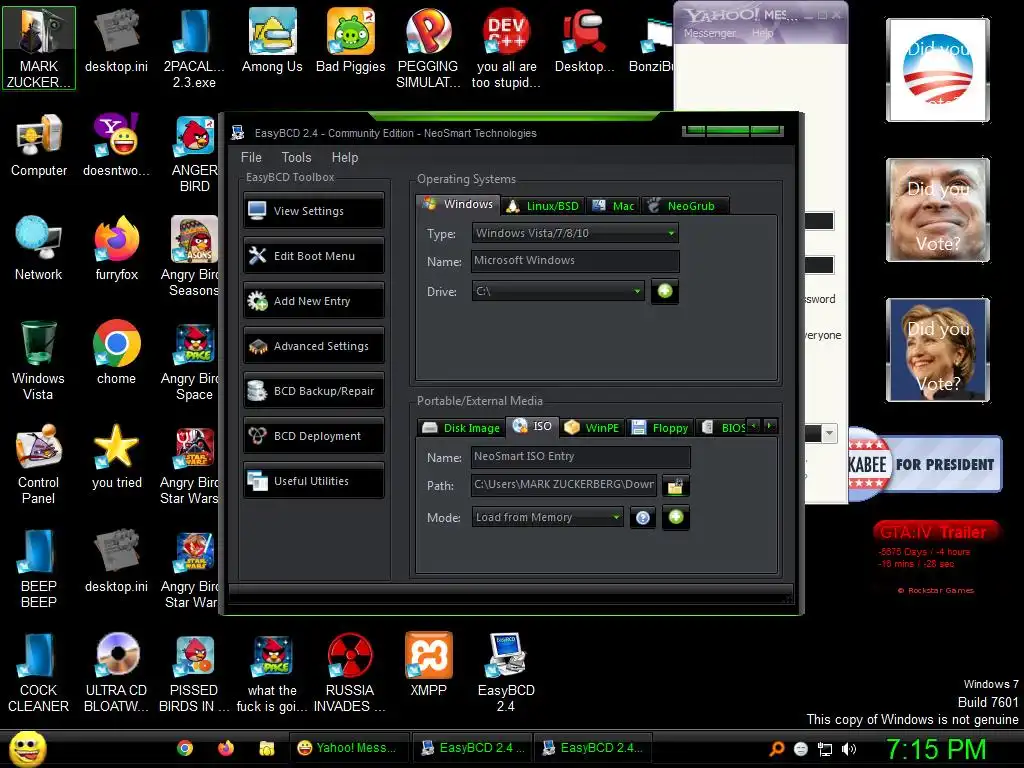Switch to the NeoGrub tab
The image size is (1024, 768).
pyautogui.click(x=684, y=206)
